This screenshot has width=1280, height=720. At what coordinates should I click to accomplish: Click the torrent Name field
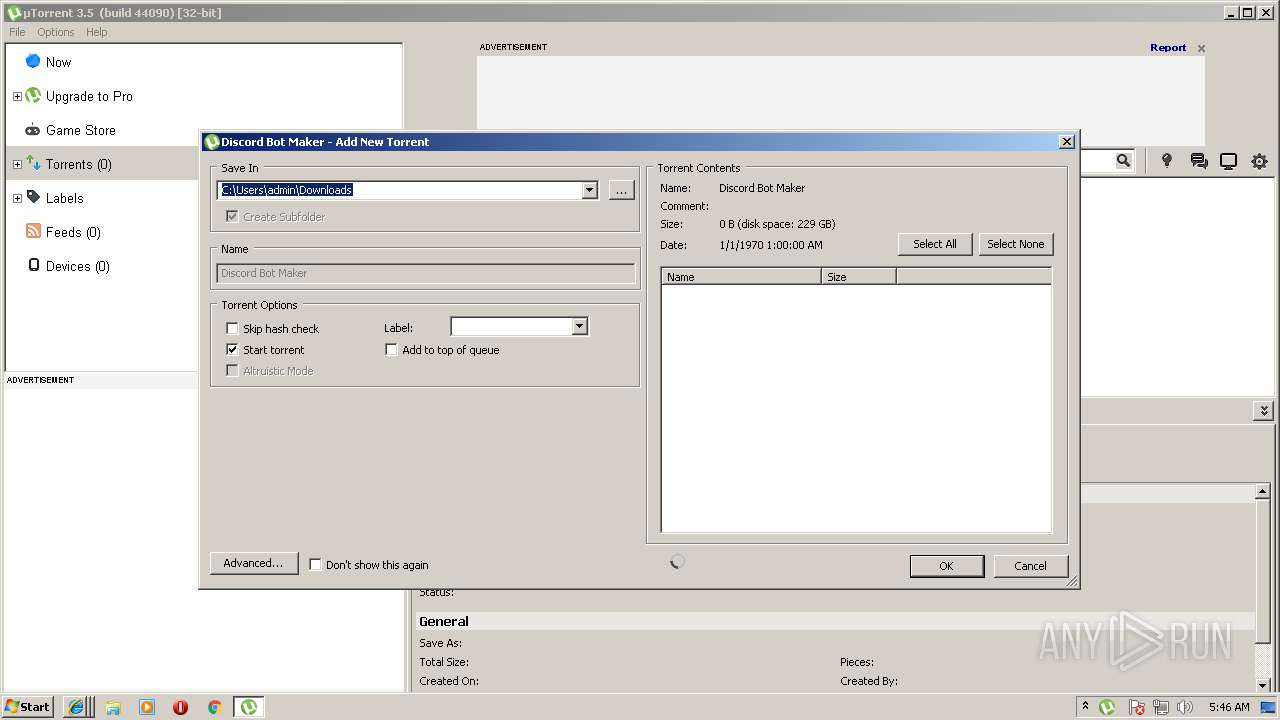tap(426, 273)
